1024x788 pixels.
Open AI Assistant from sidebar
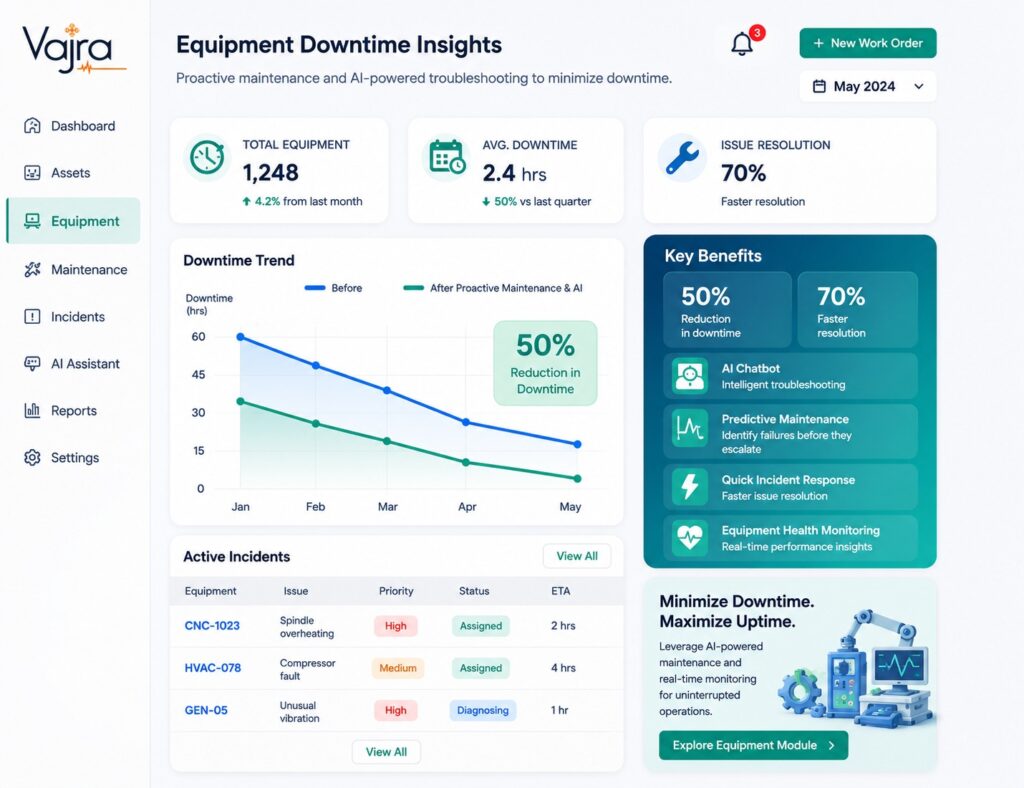coord(72,363)
